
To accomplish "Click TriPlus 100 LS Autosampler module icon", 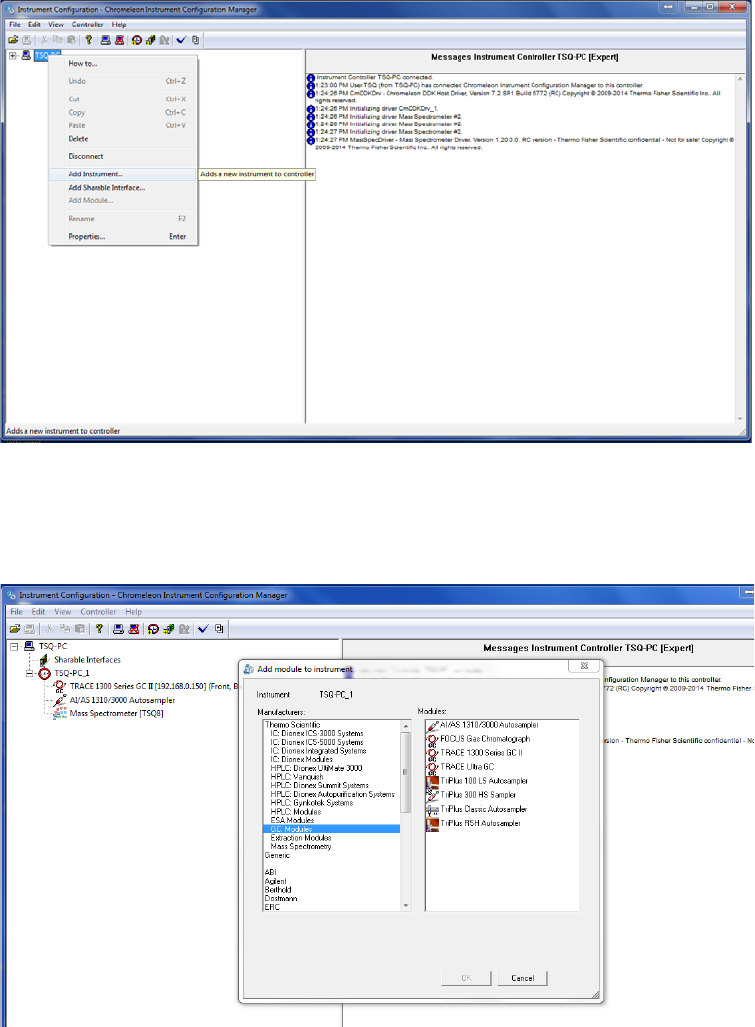I will [x=432, y=781].
